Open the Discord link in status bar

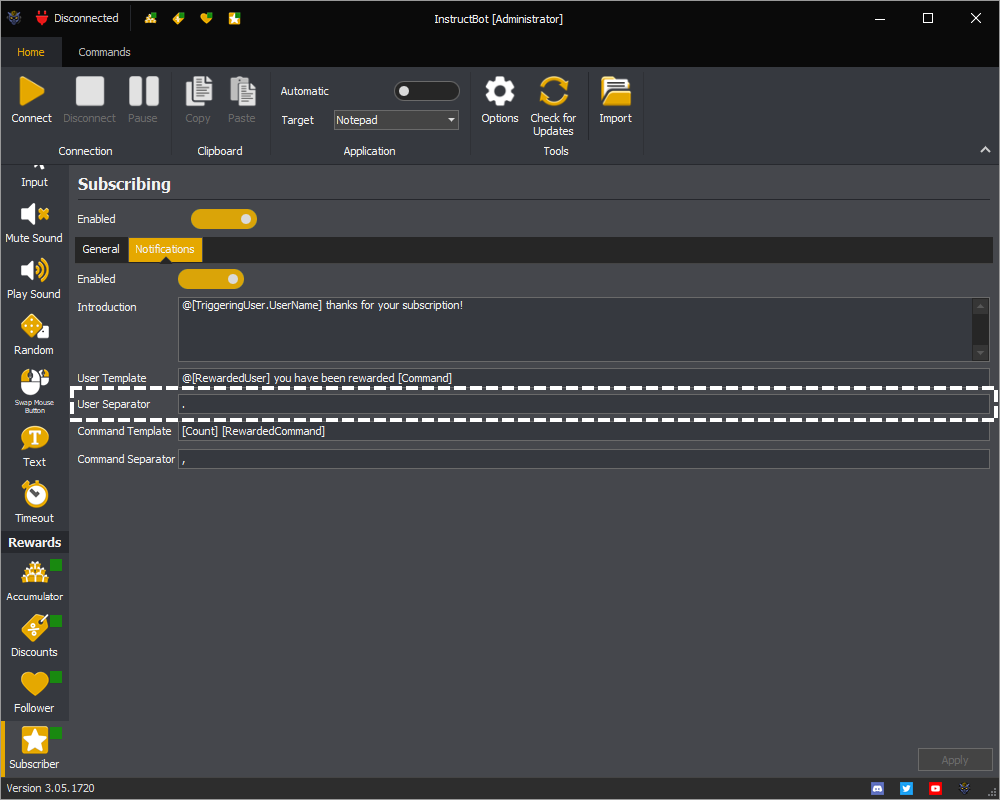pos(878,789)
